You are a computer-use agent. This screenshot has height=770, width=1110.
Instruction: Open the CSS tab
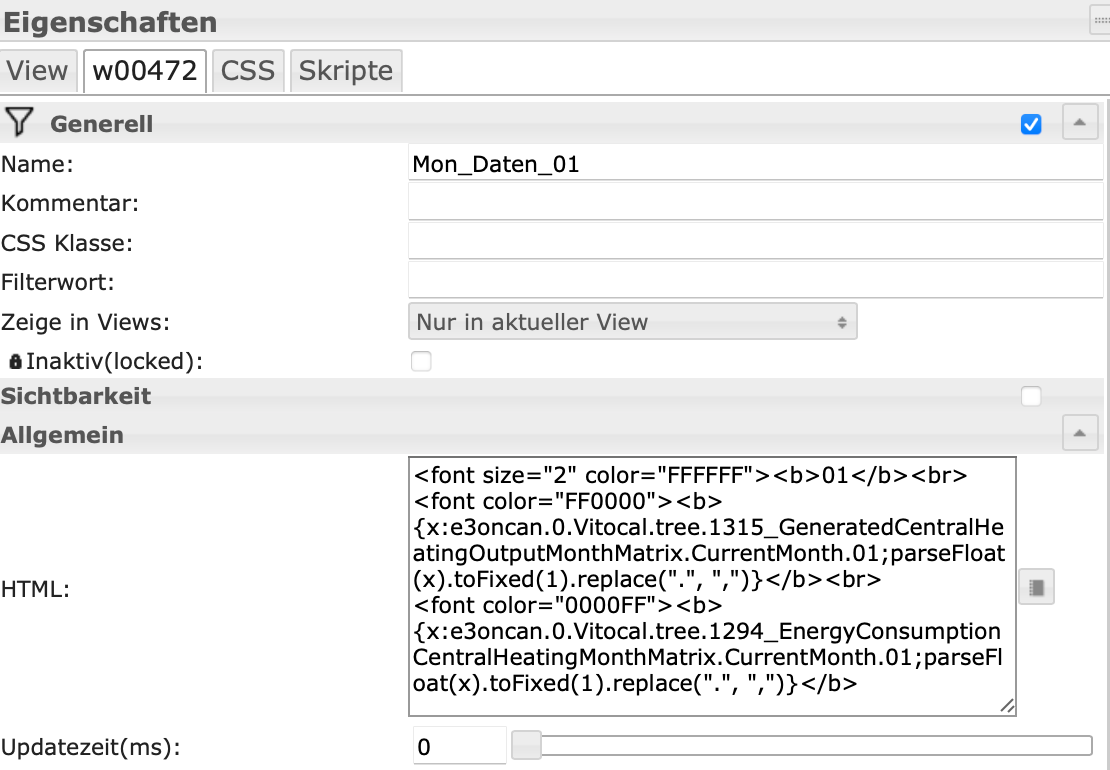coord(248,71)
